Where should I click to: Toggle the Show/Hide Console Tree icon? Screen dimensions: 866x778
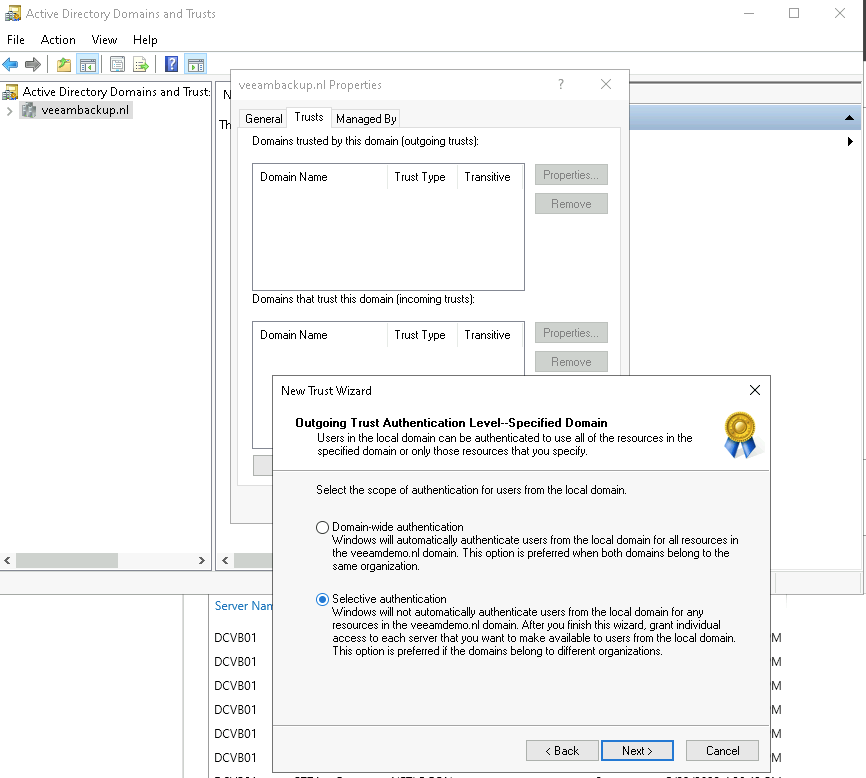[x=88, y=65]
